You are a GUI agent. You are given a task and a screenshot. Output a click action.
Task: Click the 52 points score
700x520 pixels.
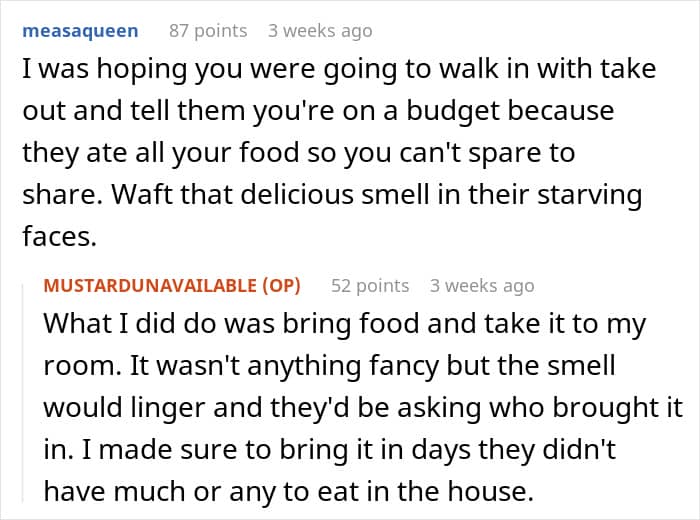point(370,286)
